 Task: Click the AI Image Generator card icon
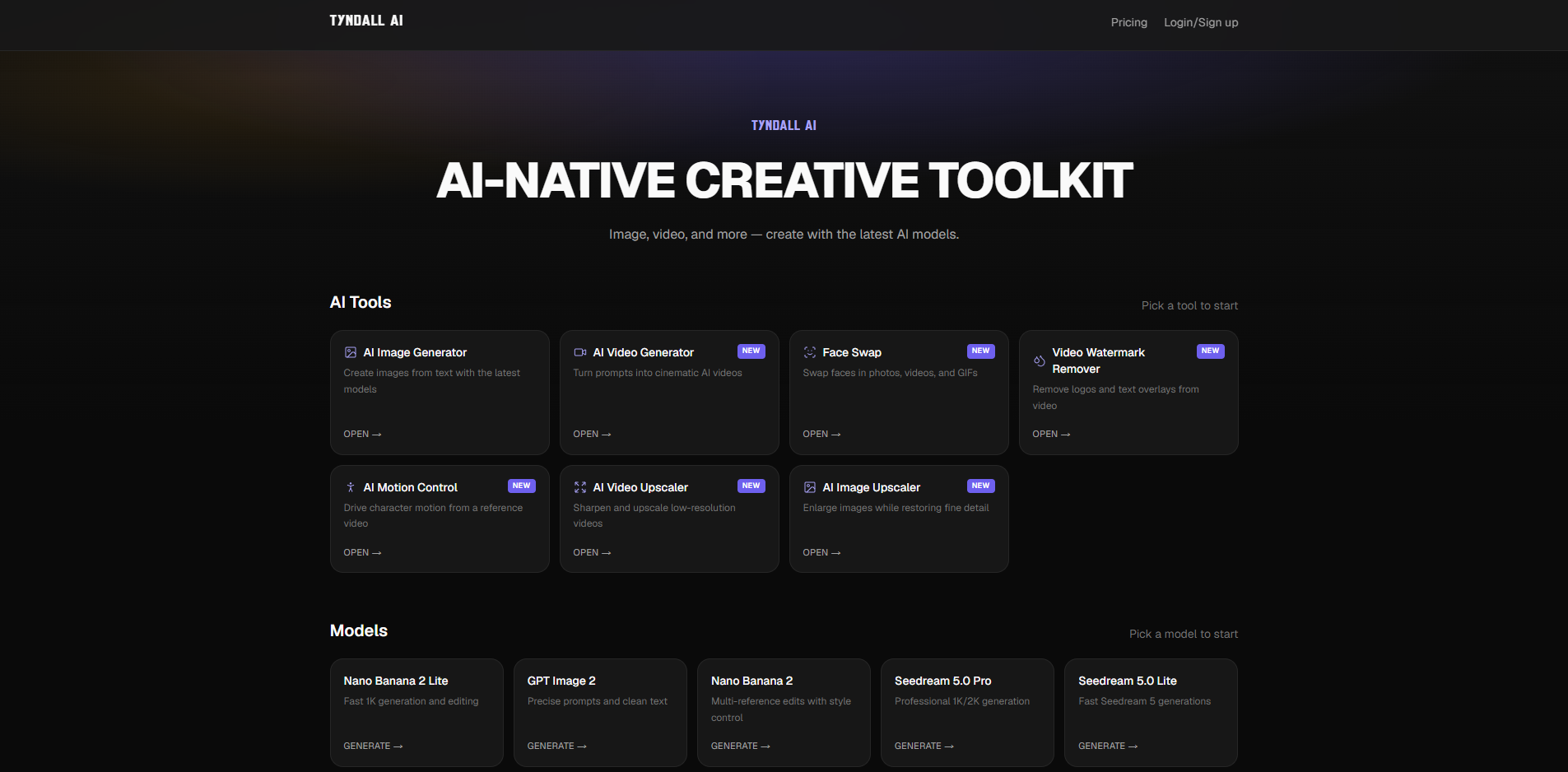pos(351,352)
